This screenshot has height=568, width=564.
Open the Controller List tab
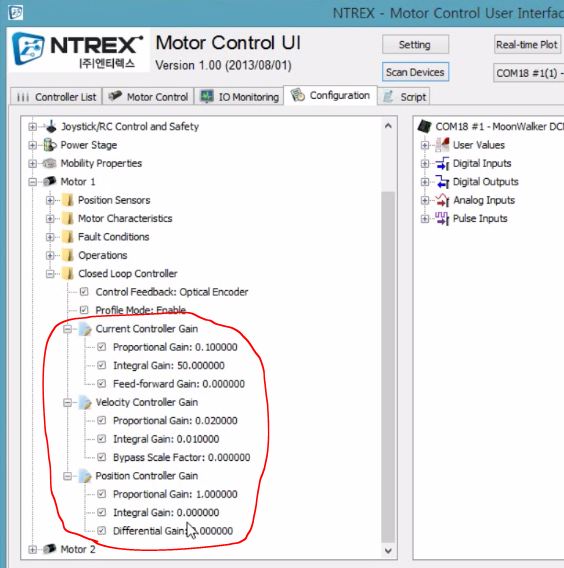tap(56, 97)
